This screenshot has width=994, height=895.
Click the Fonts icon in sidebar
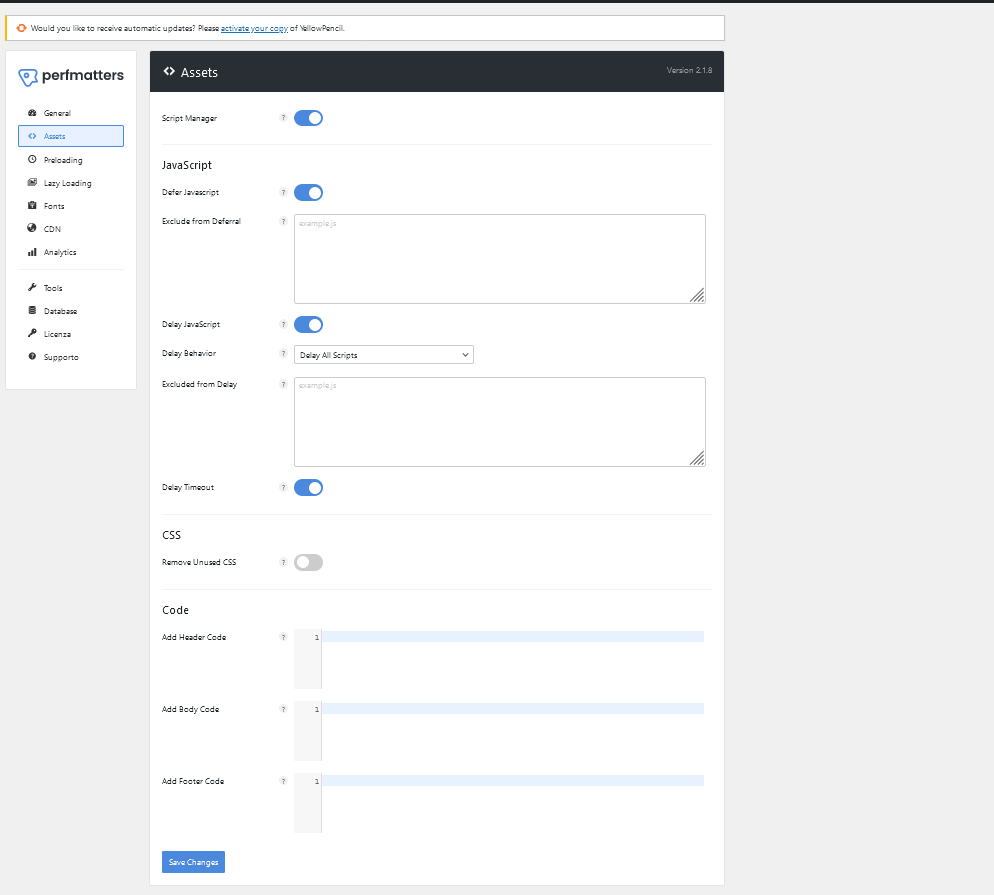[x=32, y=205]
